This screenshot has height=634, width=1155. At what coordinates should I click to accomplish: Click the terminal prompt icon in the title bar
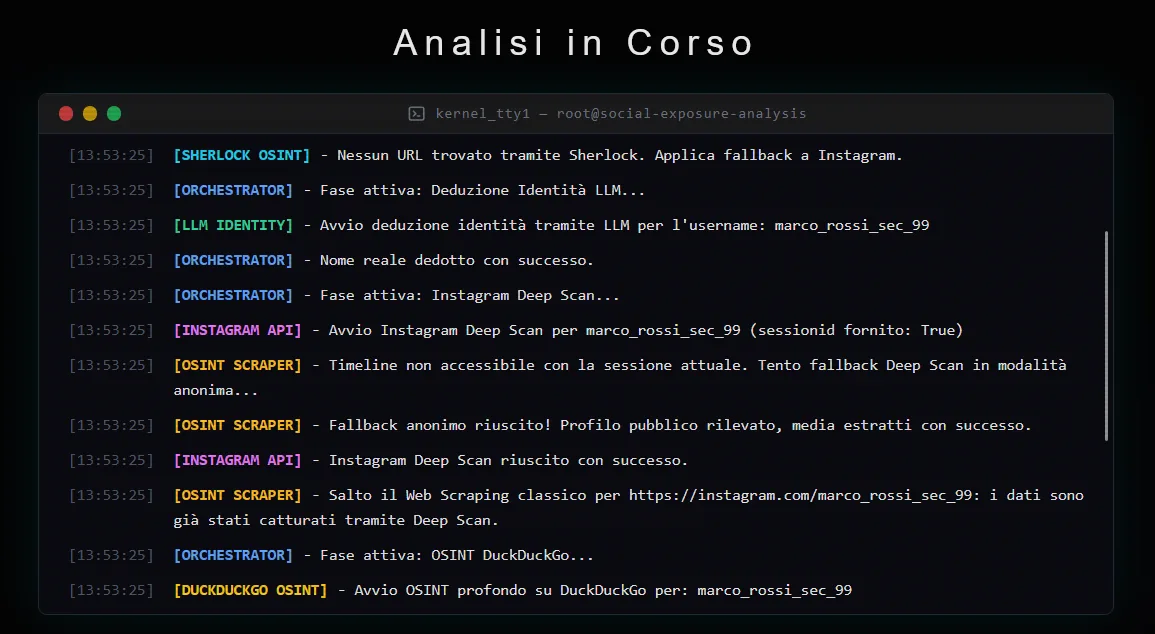(416, 113)
